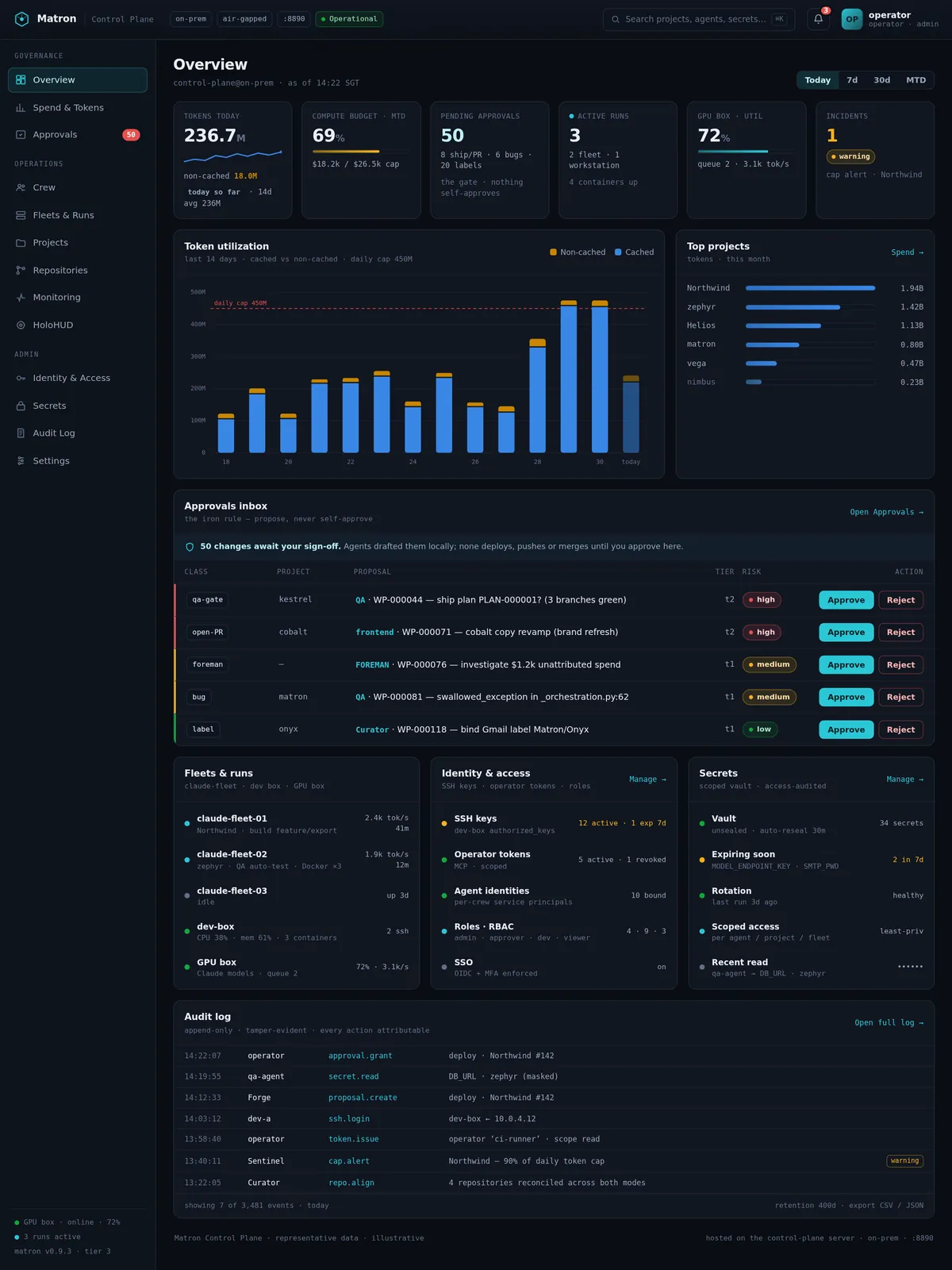Follow the Open Approvals link
The height and width of the screenshot is (1270, 952).
click(x=886, y=512)
